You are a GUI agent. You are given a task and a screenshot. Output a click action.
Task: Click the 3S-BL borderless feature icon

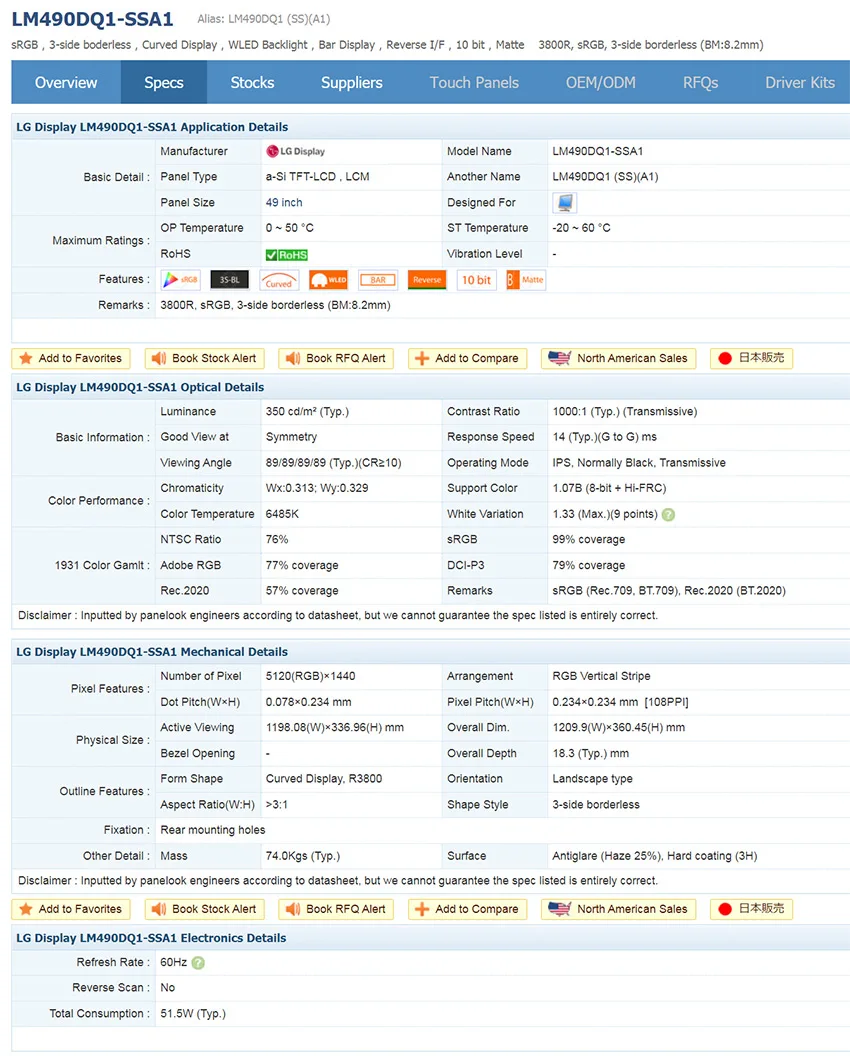coord(230,279)
